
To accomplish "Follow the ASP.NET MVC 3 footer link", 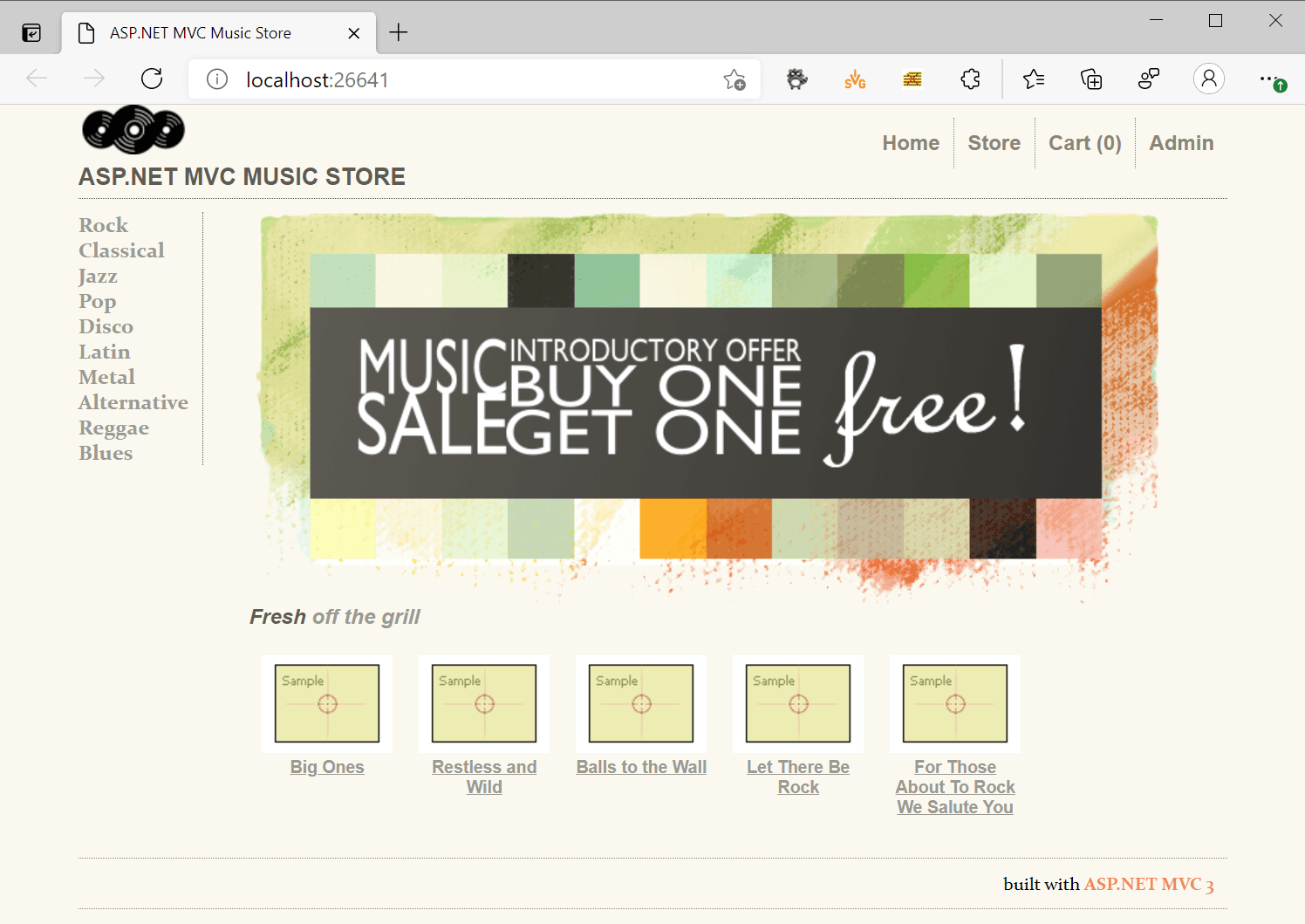I will 1149,884.
